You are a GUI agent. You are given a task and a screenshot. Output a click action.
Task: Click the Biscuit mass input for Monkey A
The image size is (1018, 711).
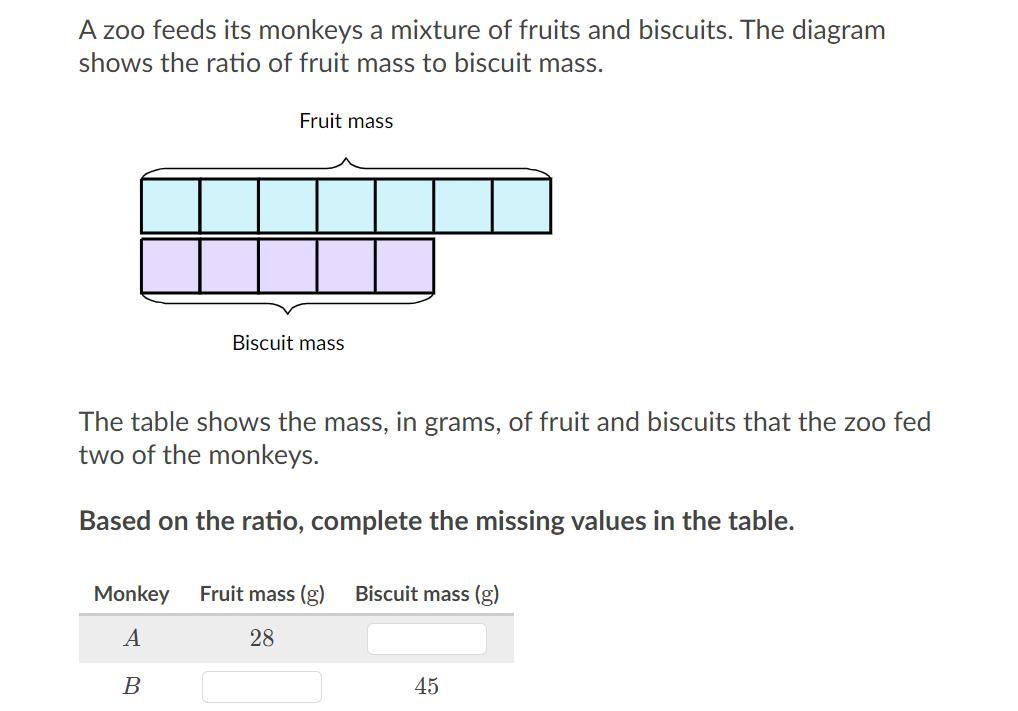click(x=426, y=638)
